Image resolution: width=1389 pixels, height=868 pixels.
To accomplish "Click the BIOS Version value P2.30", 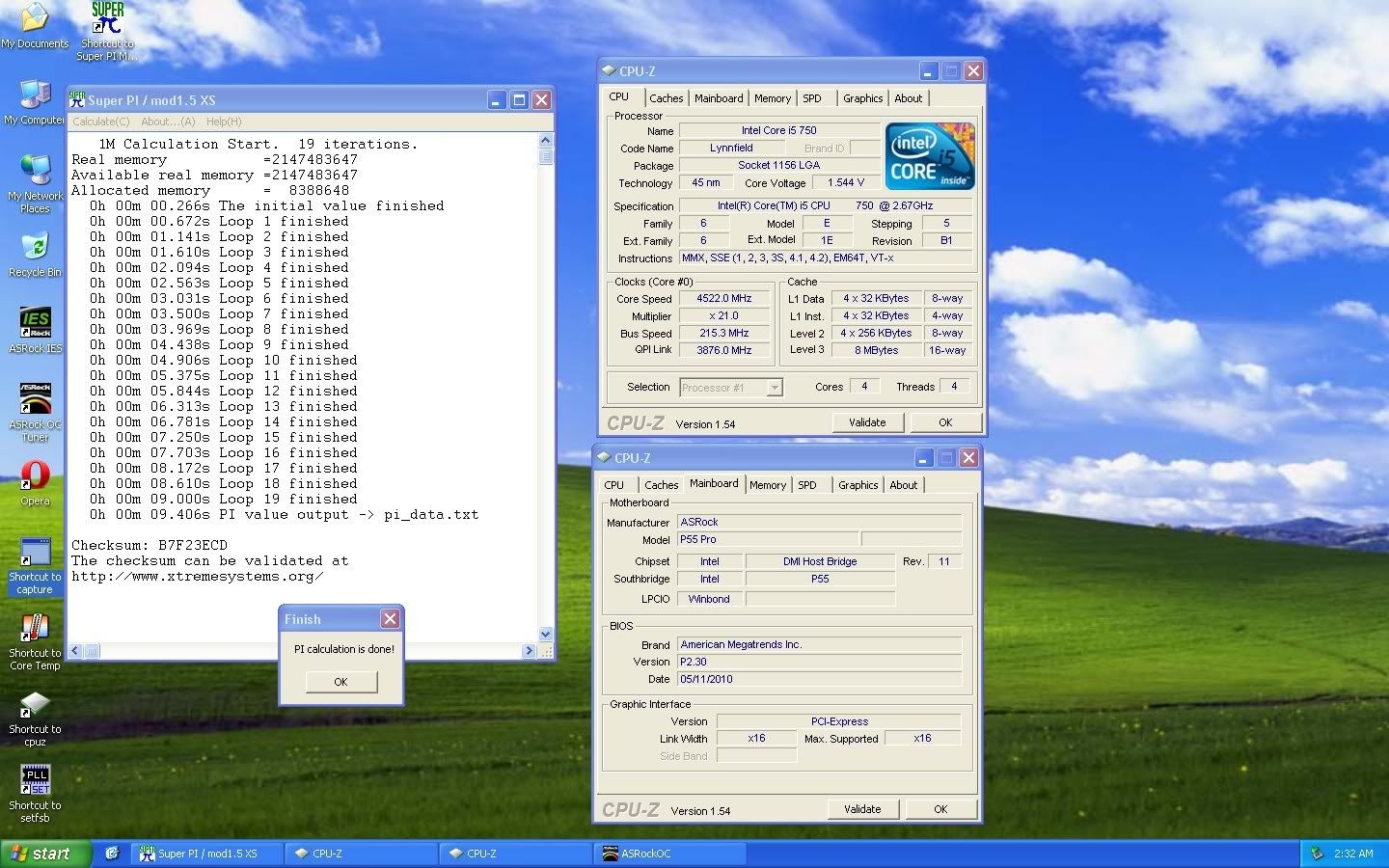I will click(819, 662).
